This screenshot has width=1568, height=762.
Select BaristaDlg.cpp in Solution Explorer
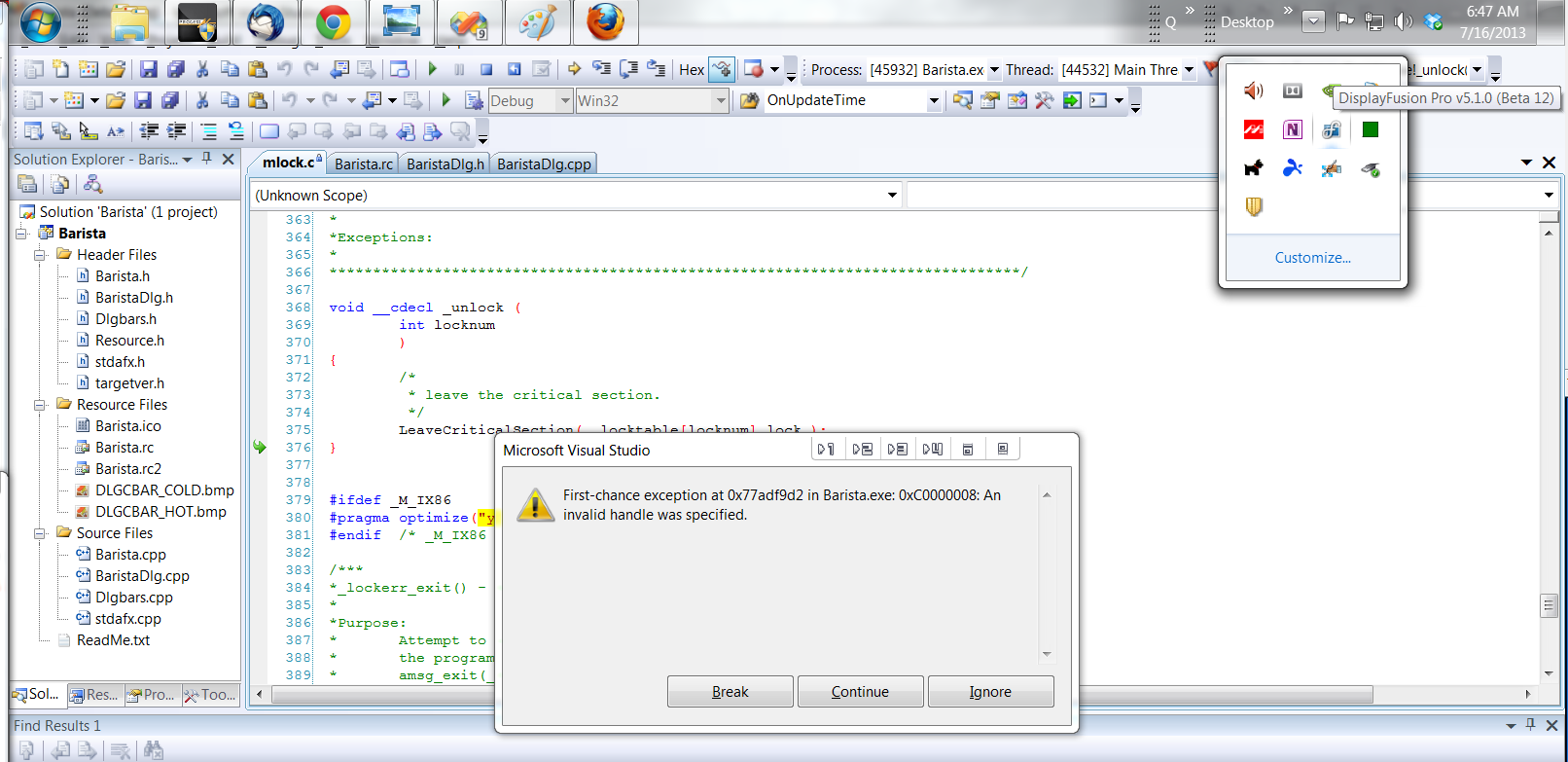142,576
